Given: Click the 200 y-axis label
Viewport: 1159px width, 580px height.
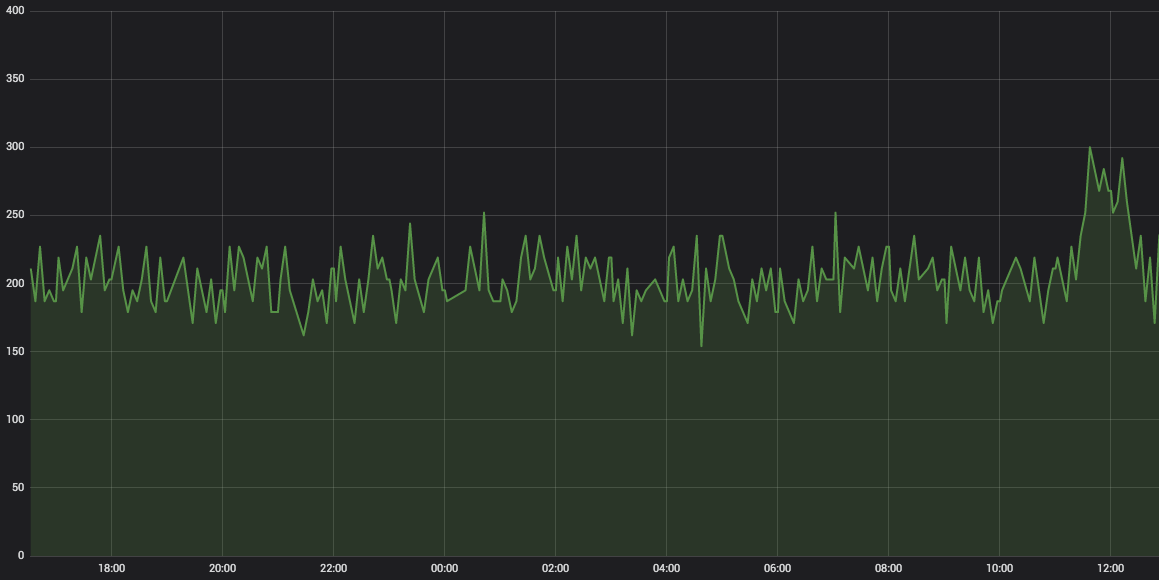Looking at the screenshot, I should point(15,283).
